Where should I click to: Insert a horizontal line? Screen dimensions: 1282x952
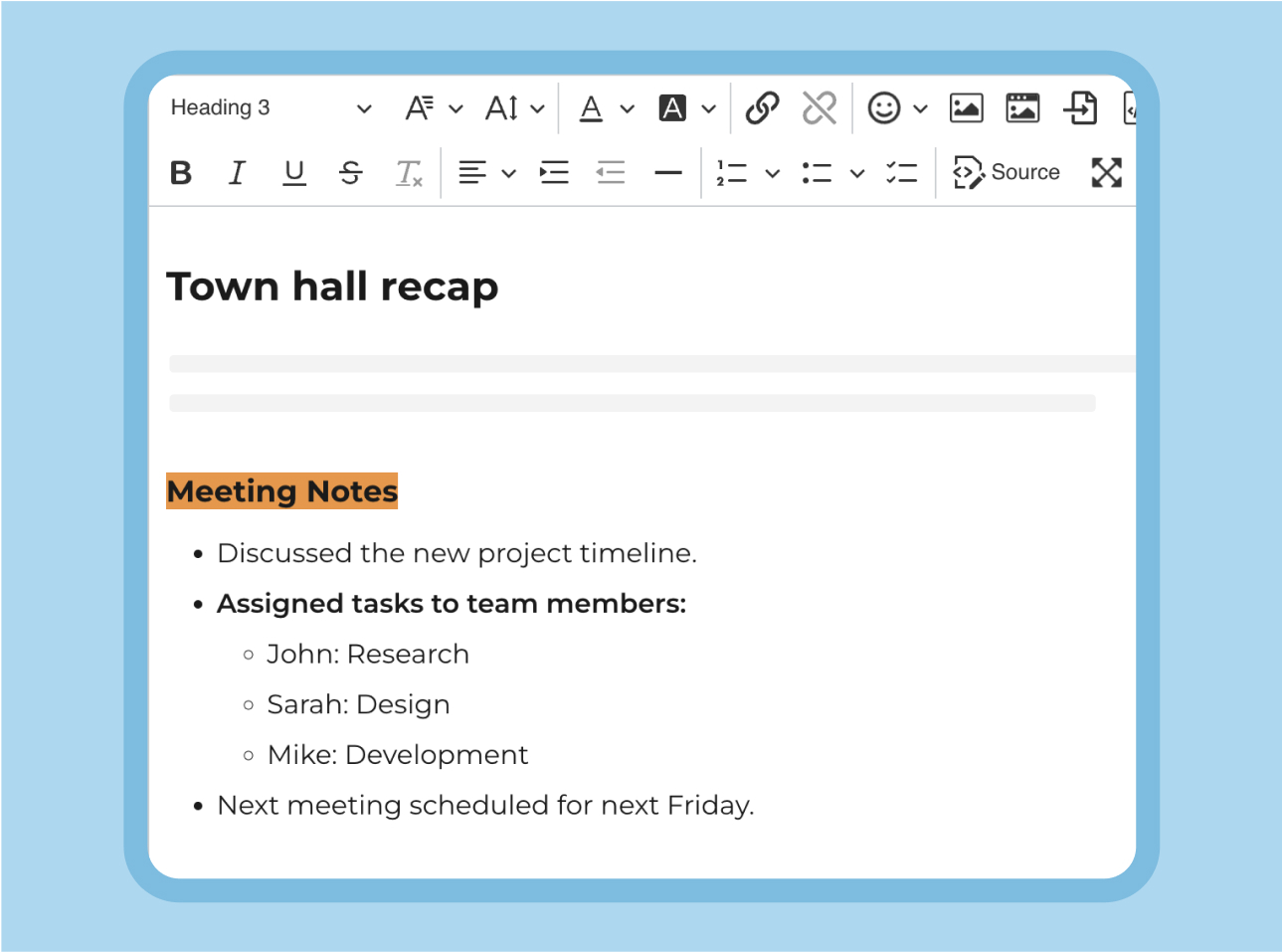point(667,173)
